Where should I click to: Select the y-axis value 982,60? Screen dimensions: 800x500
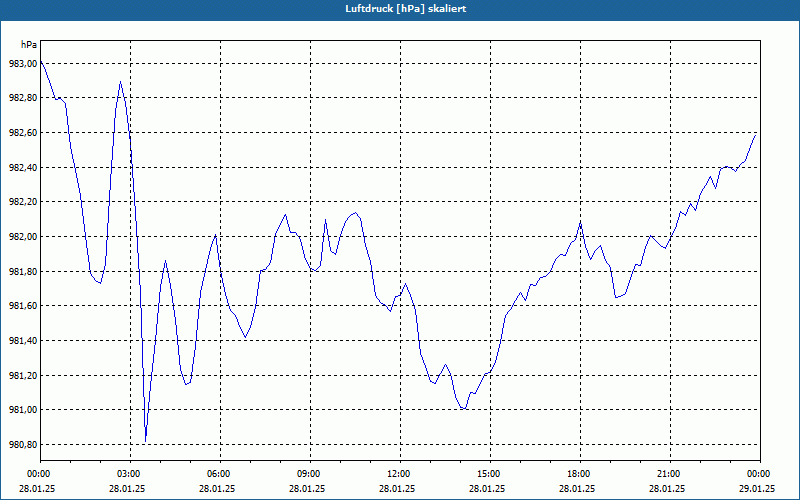pyautogui.click(x=22, y=133)
